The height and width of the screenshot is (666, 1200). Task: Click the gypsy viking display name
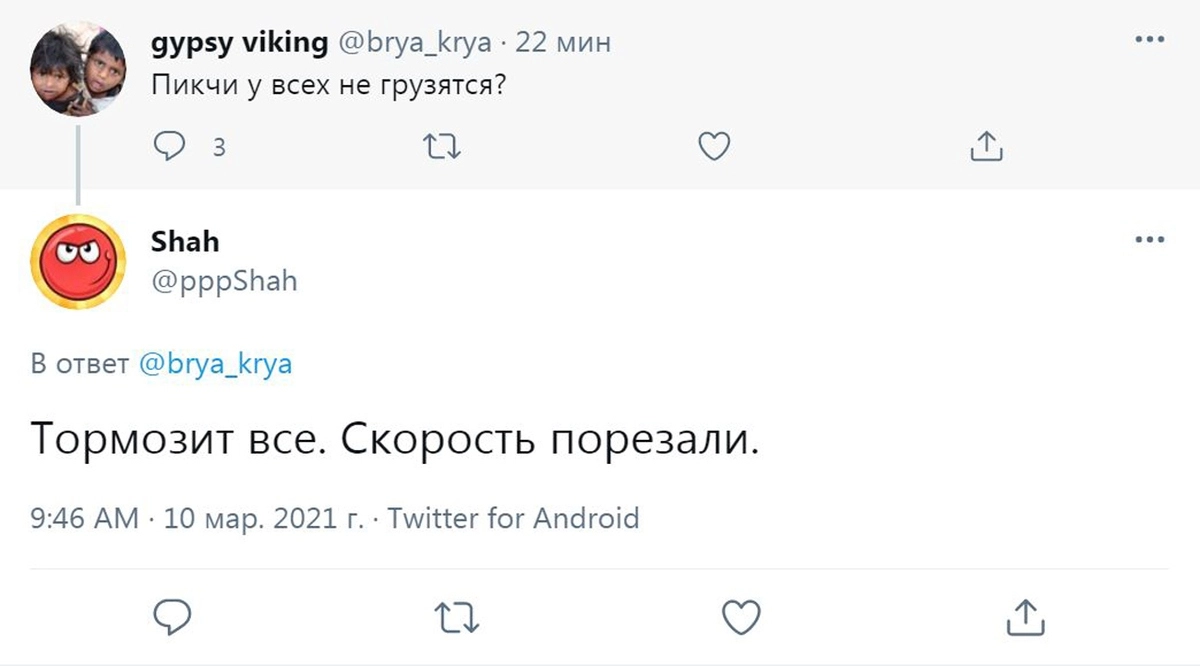(x=239, y=43)
